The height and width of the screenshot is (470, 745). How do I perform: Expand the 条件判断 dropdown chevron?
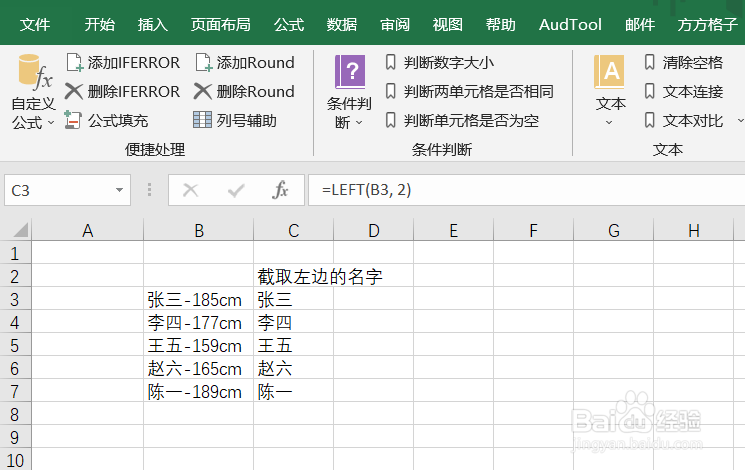[x=359, y=123]
